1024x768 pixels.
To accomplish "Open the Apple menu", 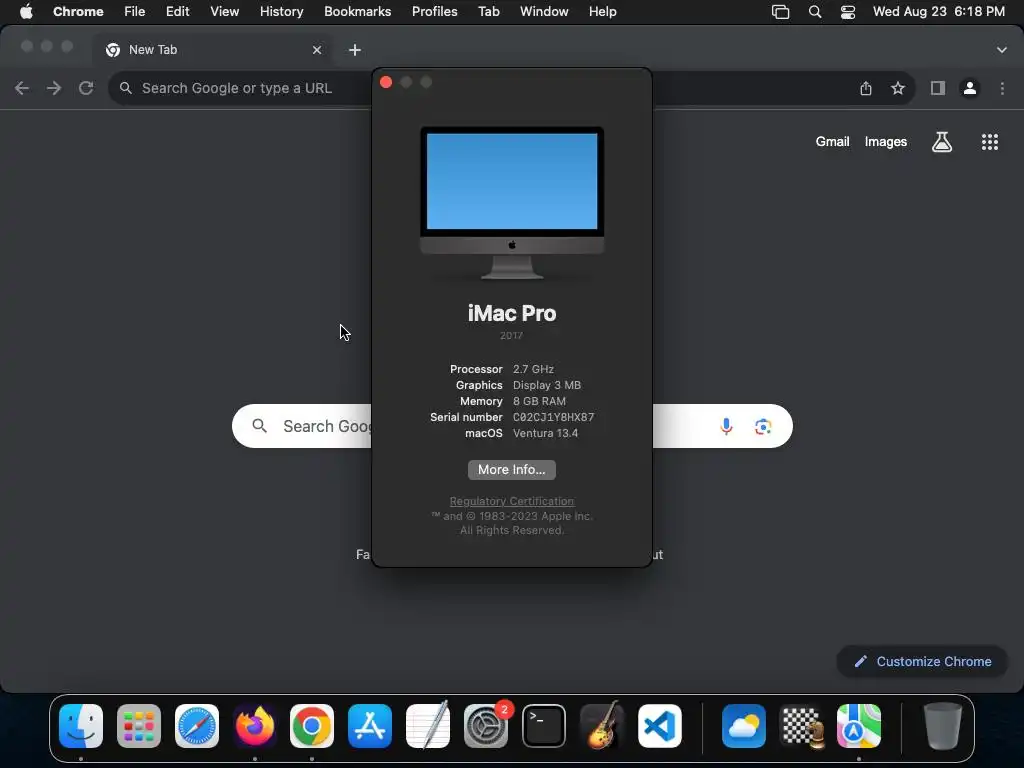I will point(26,12).
